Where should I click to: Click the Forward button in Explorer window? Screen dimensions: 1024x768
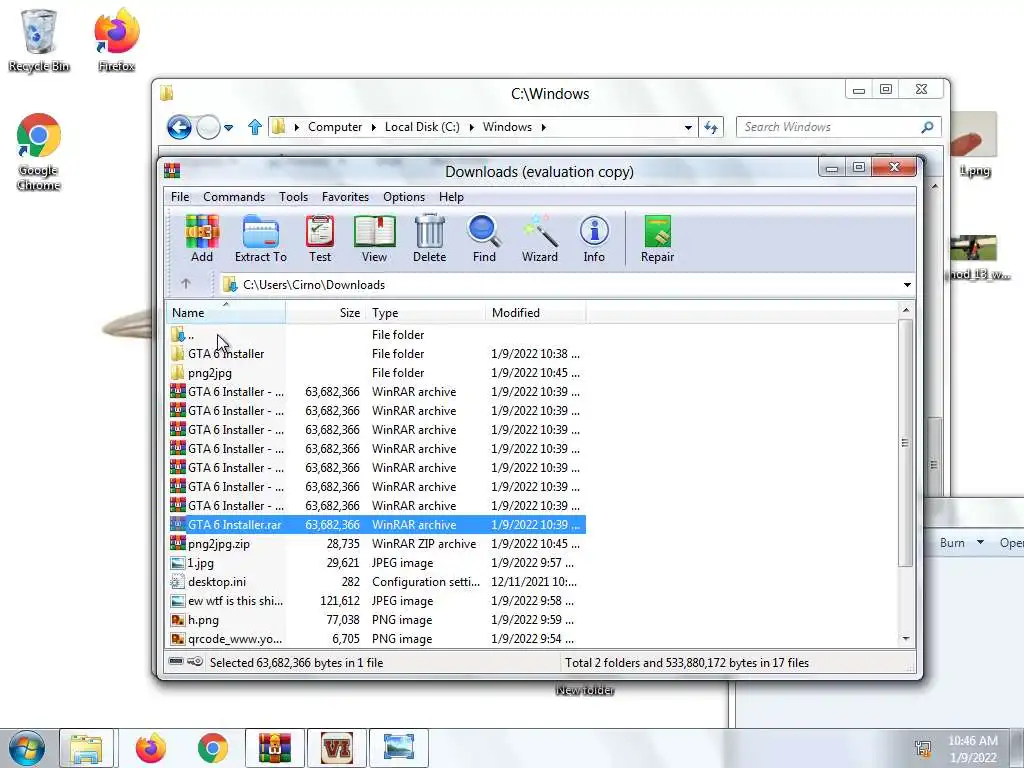click(x=208, y=127)
